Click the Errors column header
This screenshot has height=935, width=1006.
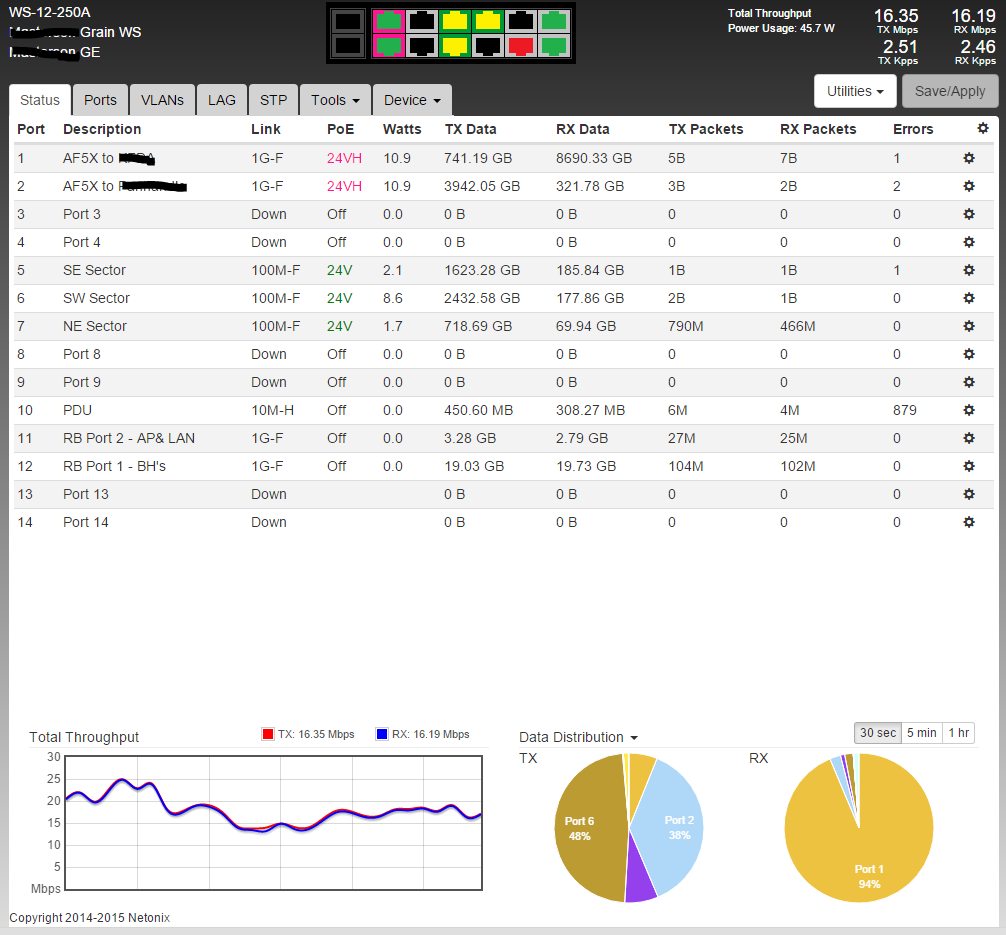tap(913, 129)
